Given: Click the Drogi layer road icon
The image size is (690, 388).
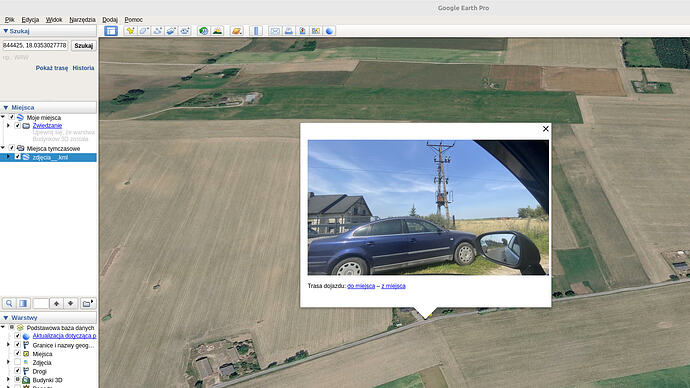Looking at the screenshot, I should point(26,371).
